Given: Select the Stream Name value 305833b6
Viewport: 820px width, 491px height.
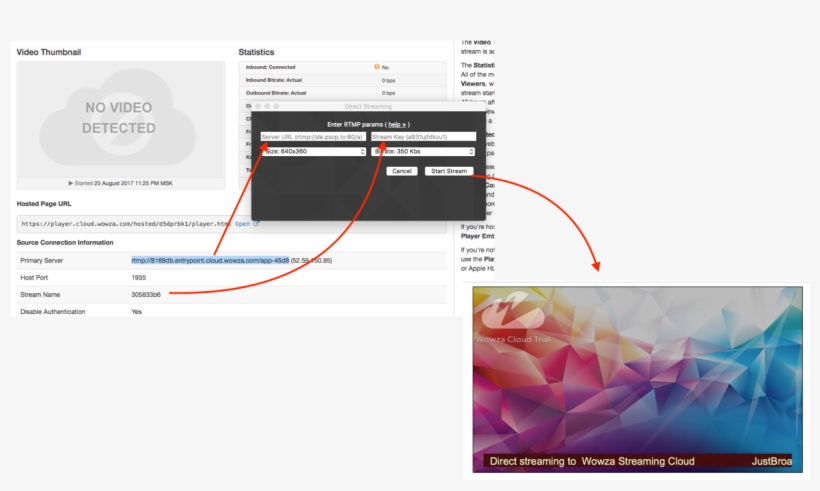Looking at the screenshot, I should tap(146, 295).
